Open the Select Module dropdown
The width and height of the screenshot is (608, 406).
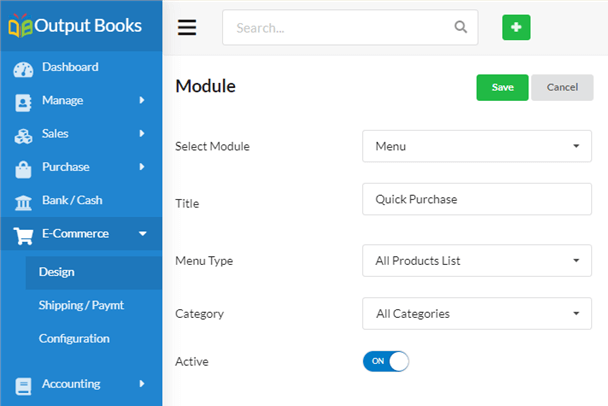[x=477, y=146]
